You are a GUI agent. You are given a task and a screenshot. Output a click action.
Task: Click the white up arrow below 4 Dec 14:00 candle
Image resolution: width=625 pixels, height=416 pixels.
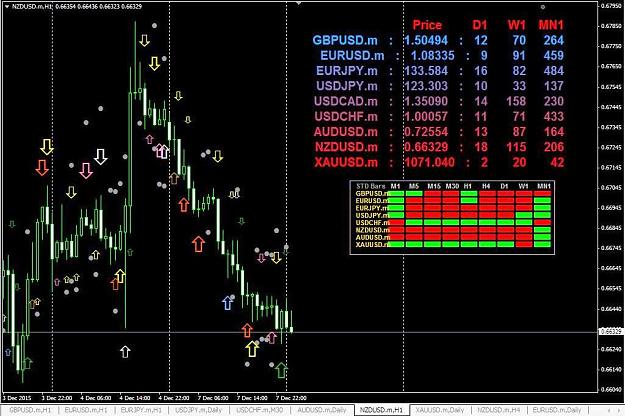(x=125, y=352)
